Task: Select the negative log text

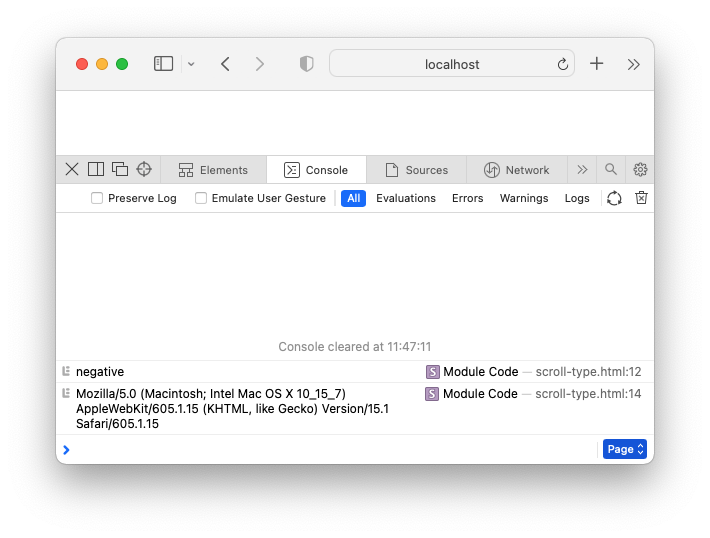Action: 100,372
